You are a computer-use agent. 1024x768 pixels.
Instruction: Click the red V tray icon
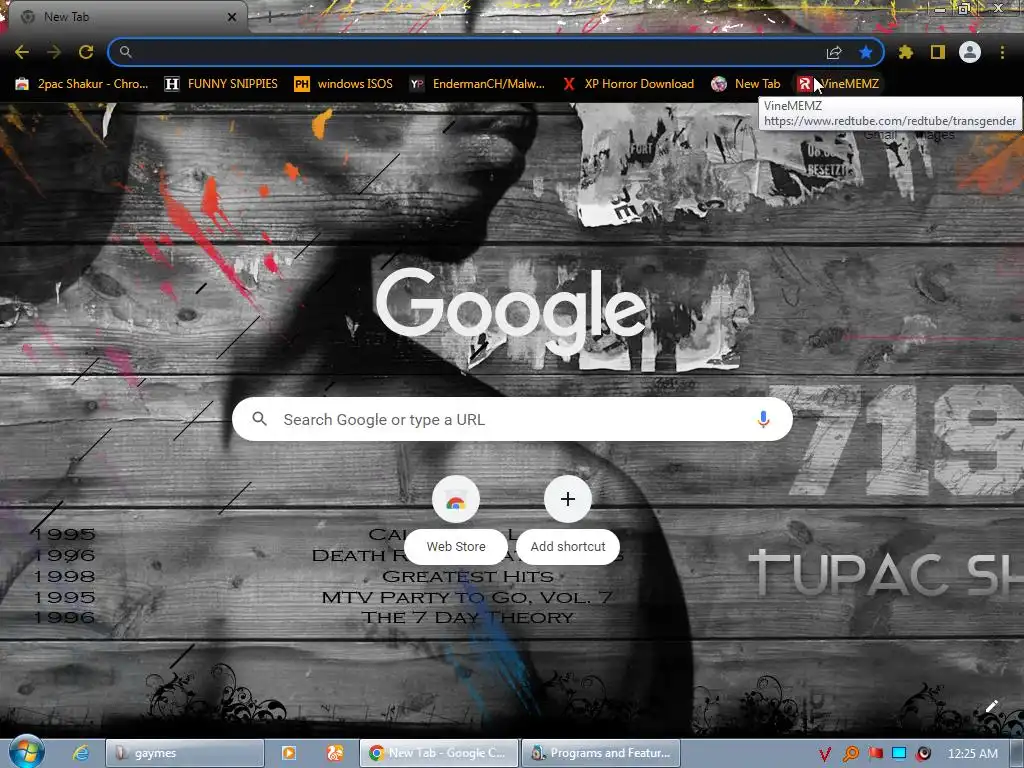point(825,754)
